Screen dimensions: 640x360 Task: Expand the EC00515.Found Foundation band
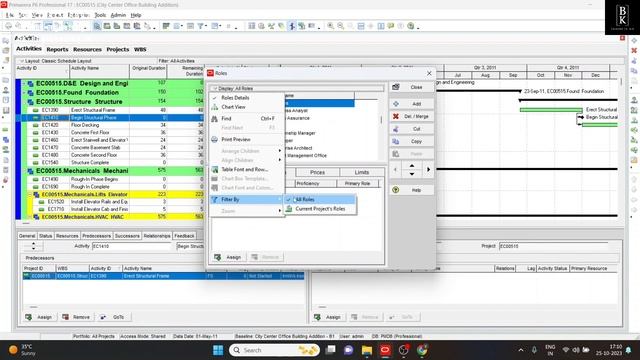(x=24, y=93)
